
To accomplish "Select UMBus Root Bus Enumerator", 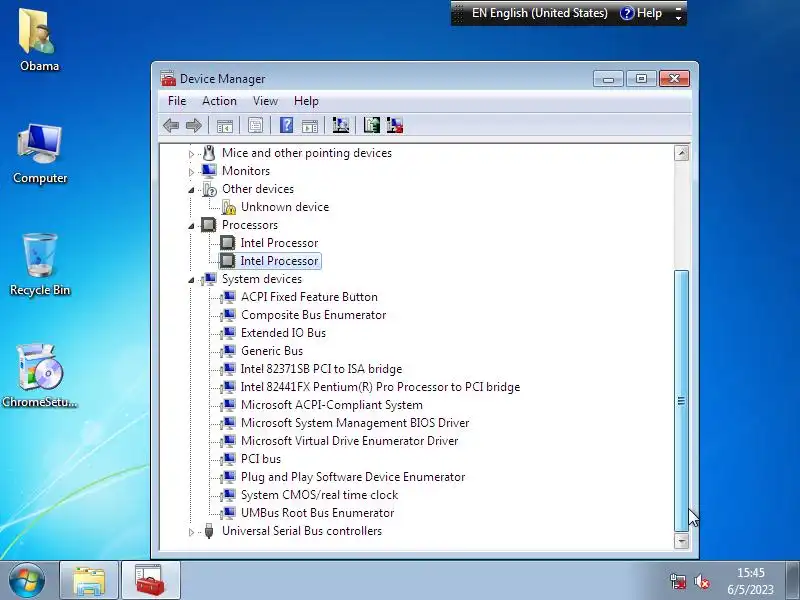I will pos(317,513).
